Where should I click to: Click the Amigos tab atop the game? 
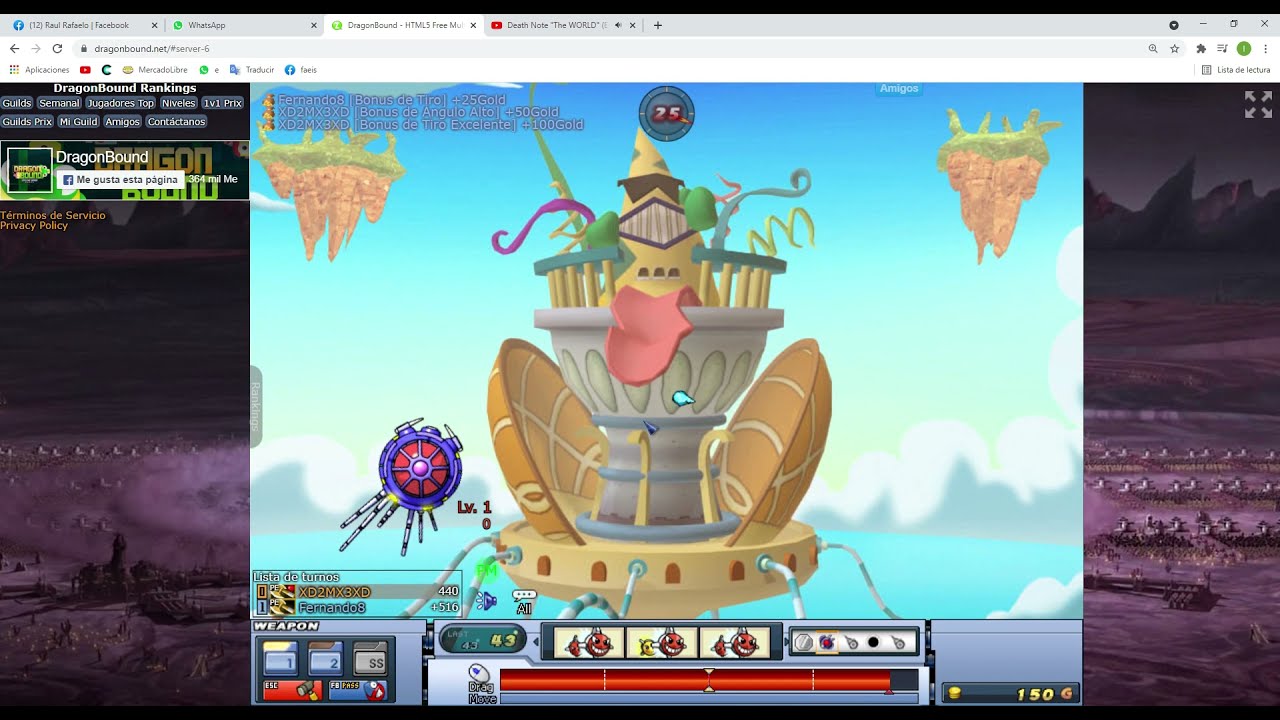click(x=899, y=88)
